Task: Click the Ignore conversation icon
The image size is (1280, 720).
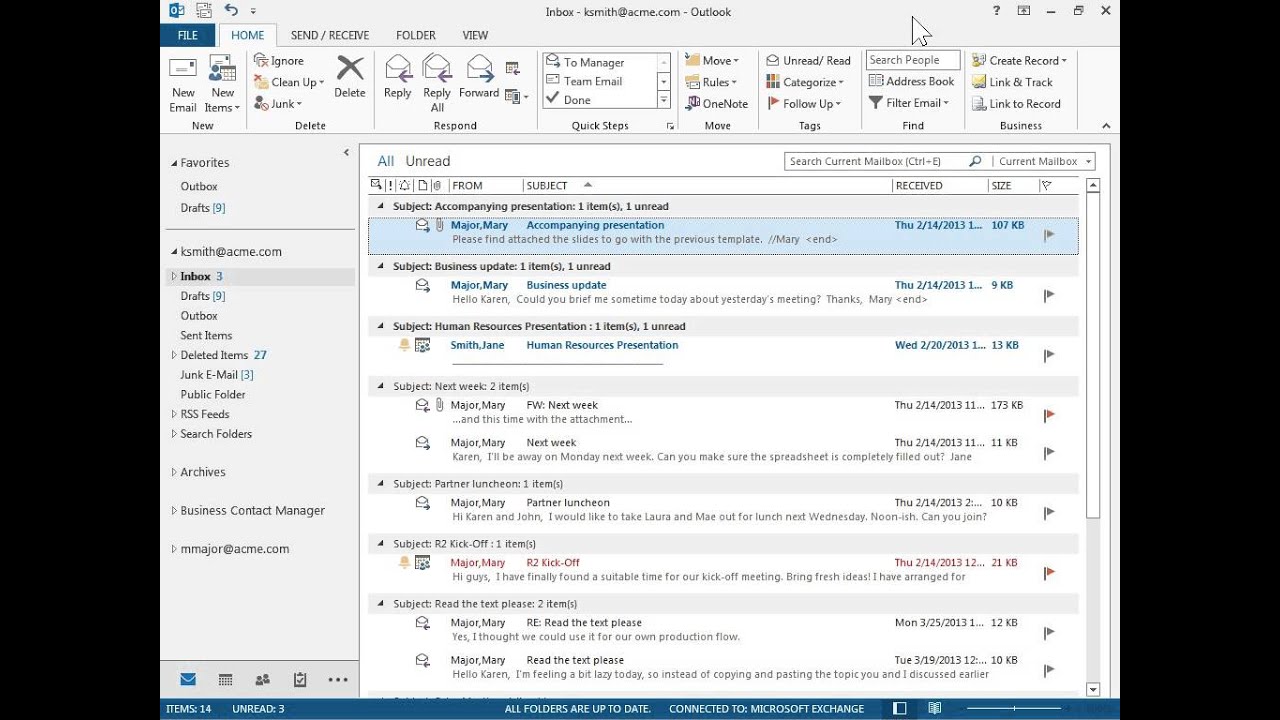Action: tap(261, 61)
